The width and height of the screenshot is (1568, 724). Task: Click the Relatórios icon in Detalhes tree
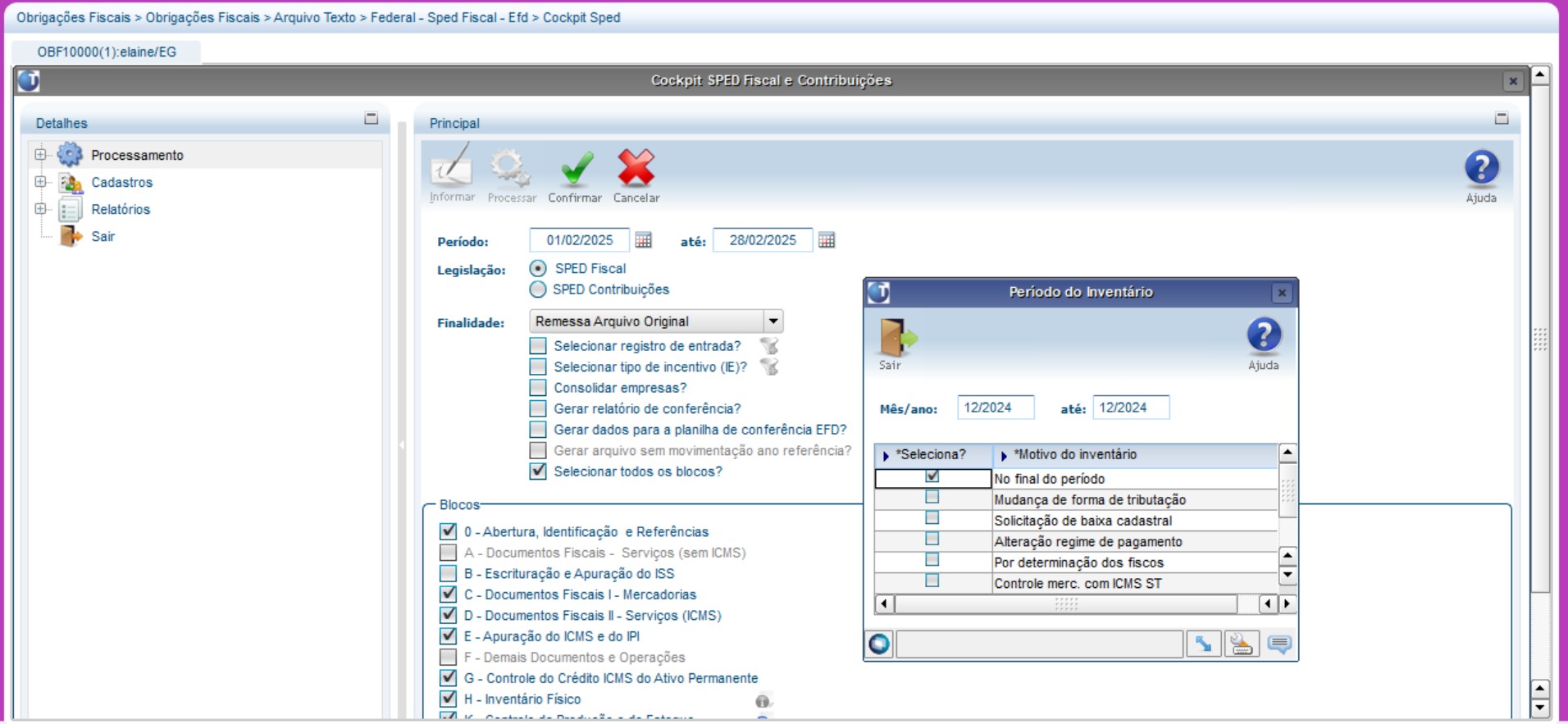pyautogui.click(x=70, y=209)
